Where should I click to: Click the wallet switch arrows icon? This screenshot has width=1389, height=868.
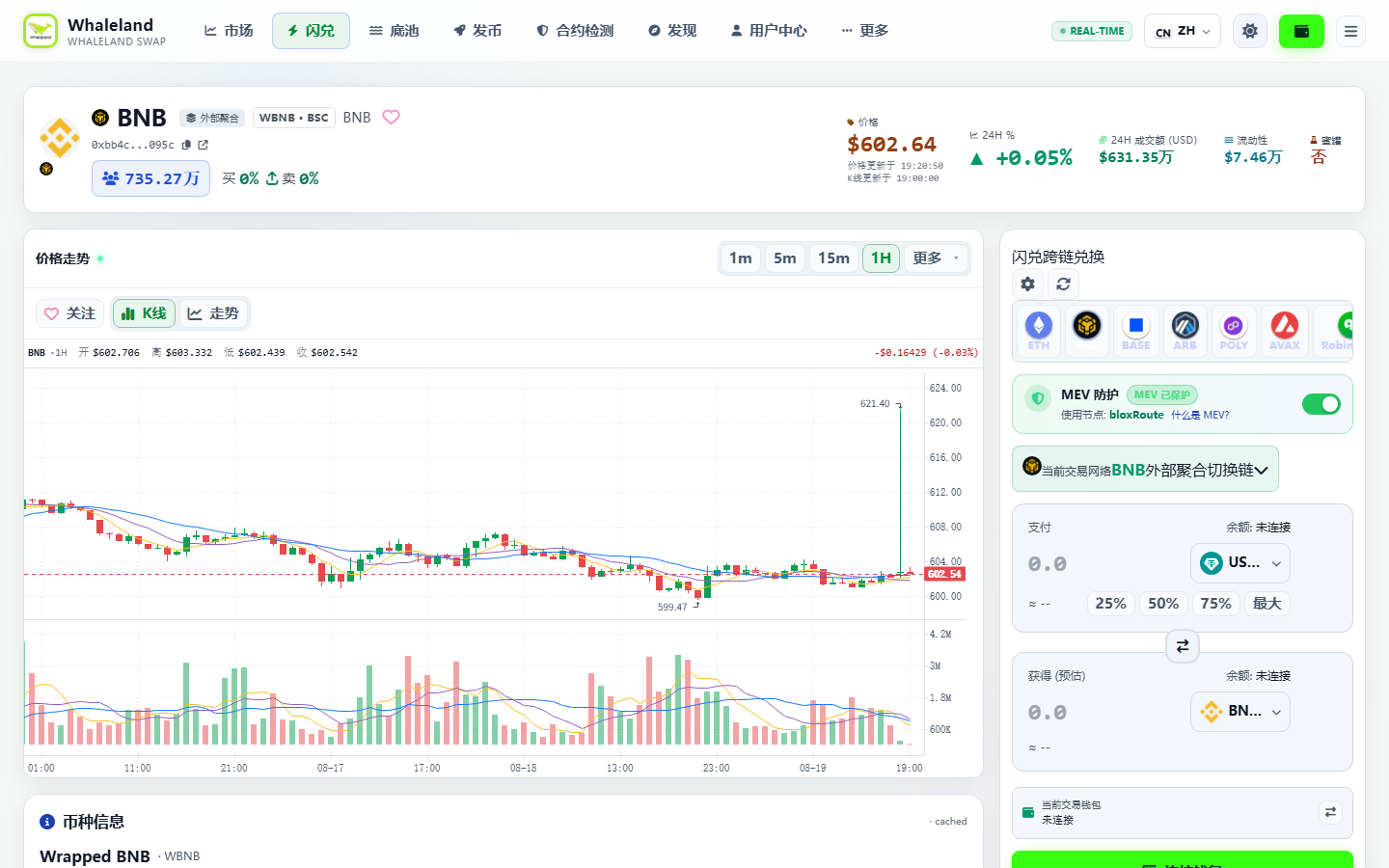coord(1330,812)
